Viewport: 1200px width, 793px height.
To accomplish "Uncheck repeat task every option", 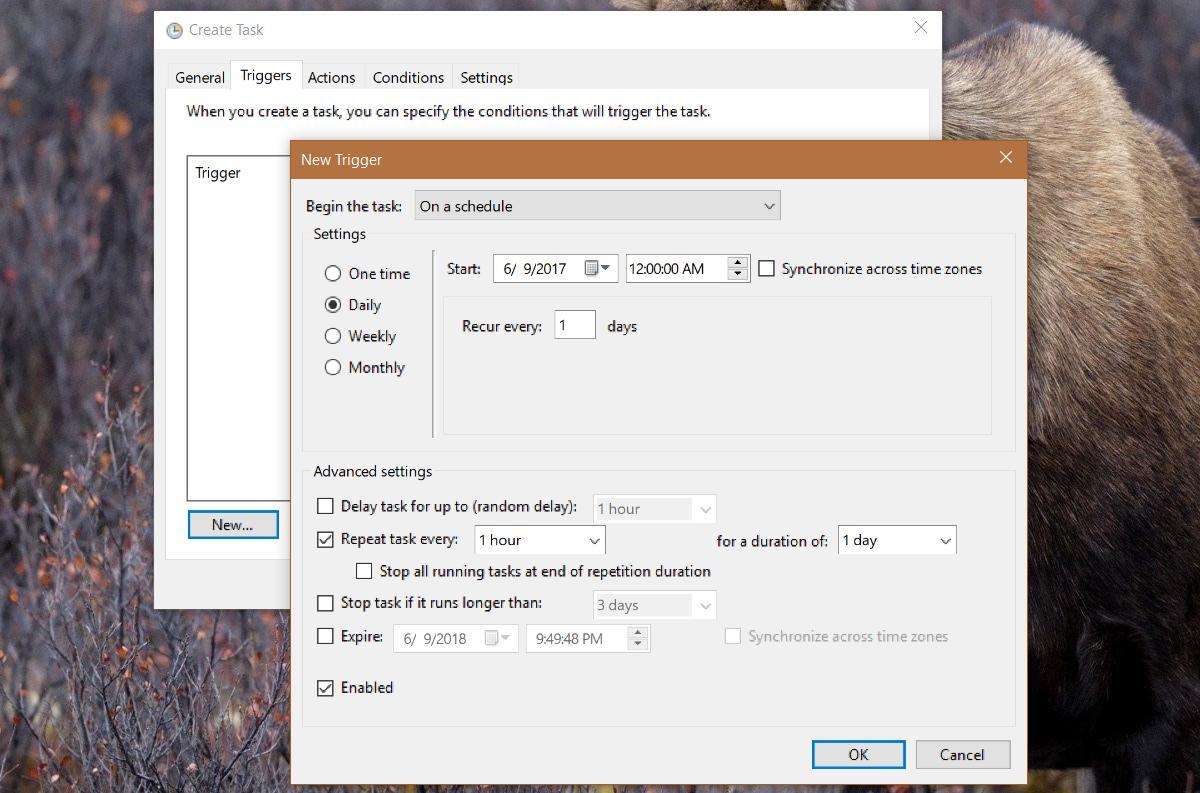I will pos(325,538).
